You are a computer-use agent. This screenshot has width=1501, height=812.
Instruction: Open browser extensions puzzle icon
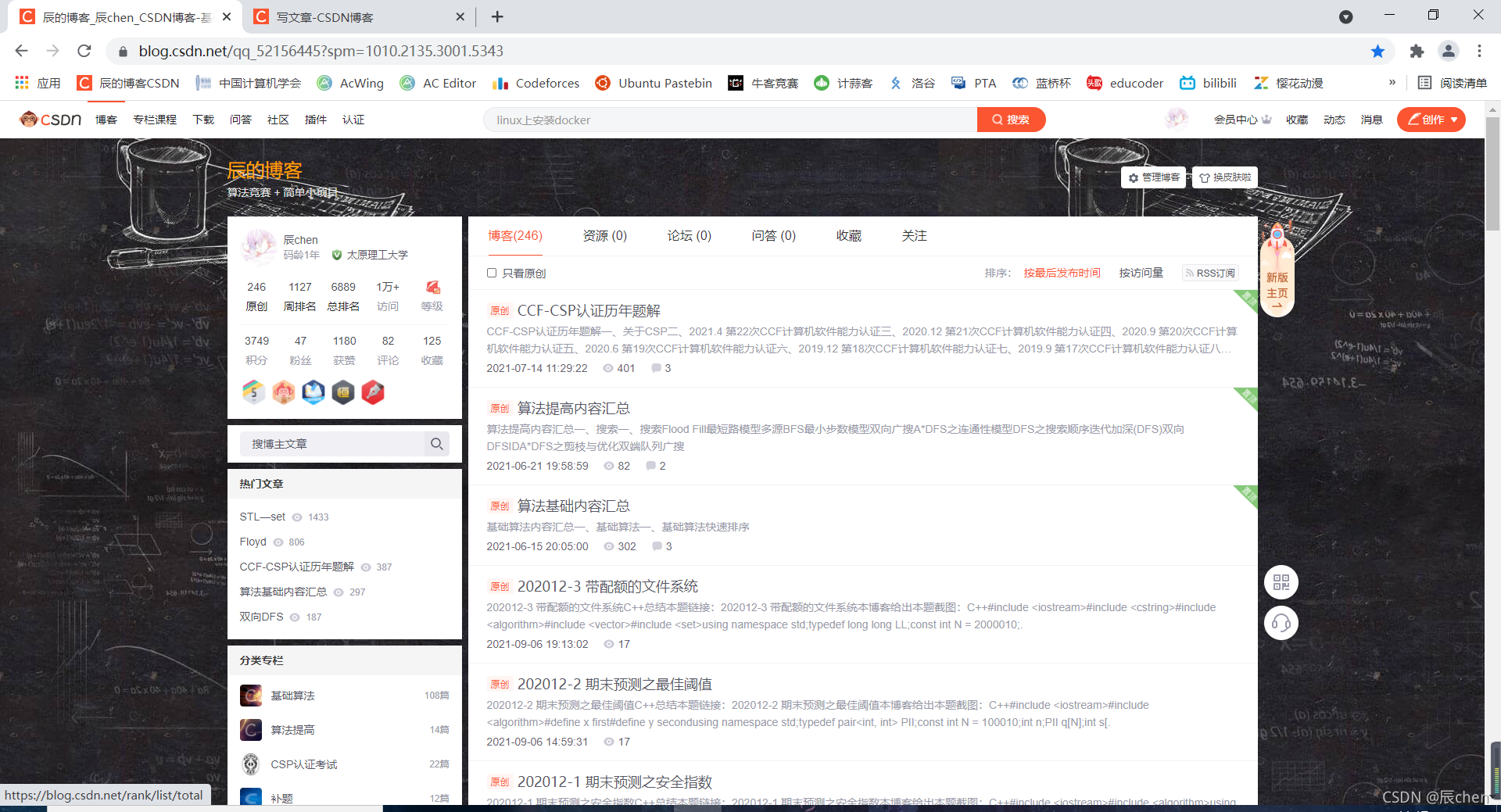(x=1417, y=51)
